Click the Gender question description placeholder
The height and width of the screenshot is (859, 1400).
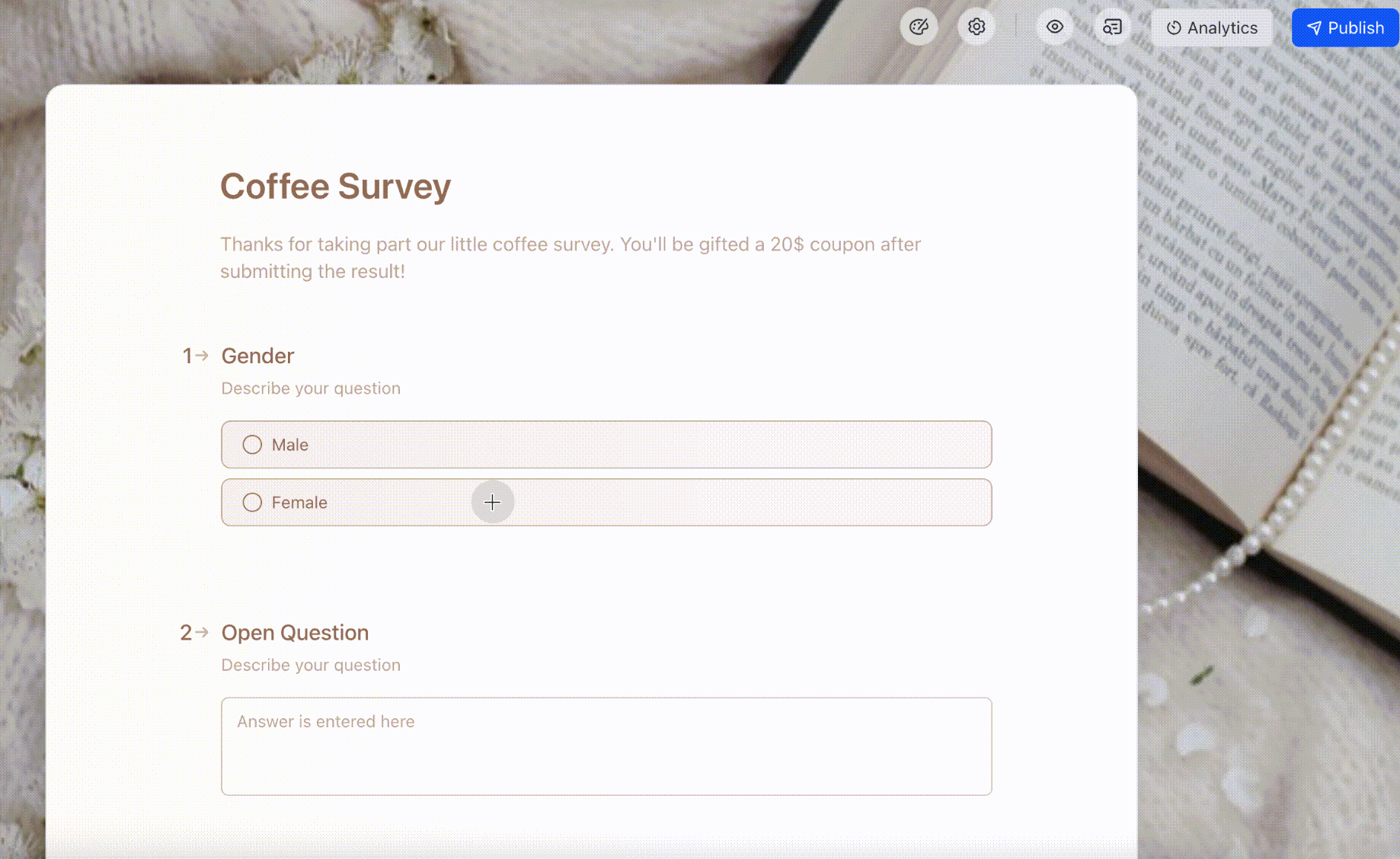click(311, 388)
